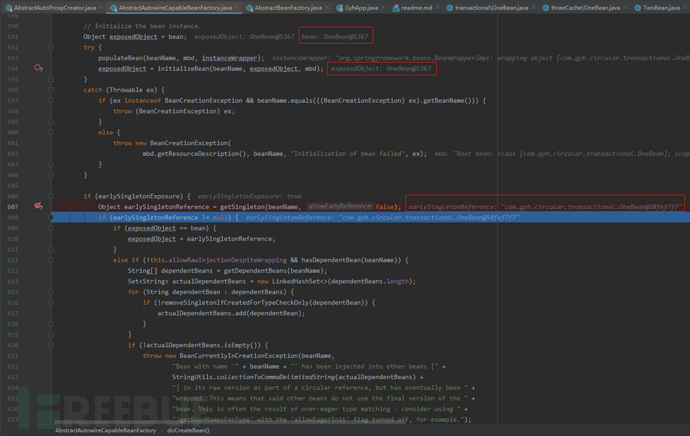Image resolution: width=690 pixels, height=436 pixels.
Task: Click the breakpoint icon on line 607
Action: coord(39,206)
